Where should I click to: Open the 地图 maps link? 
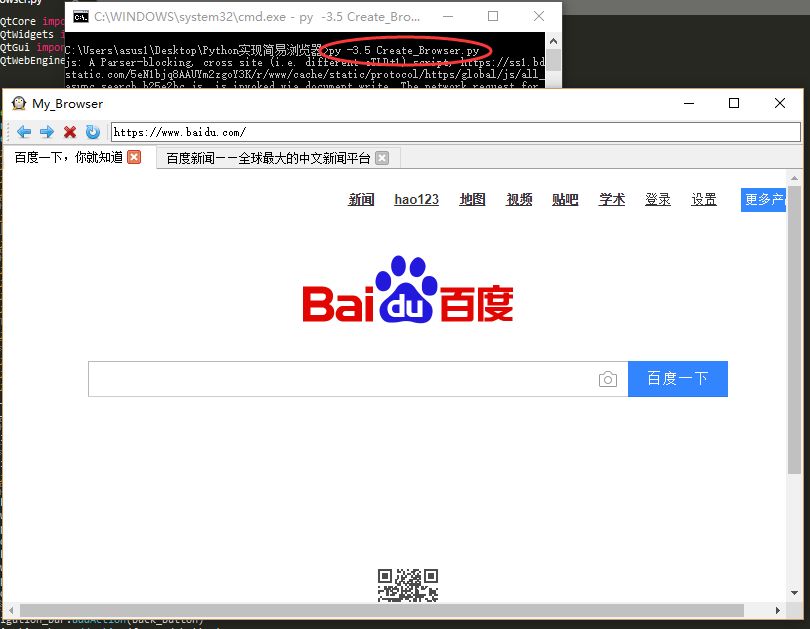click(472, 199)
